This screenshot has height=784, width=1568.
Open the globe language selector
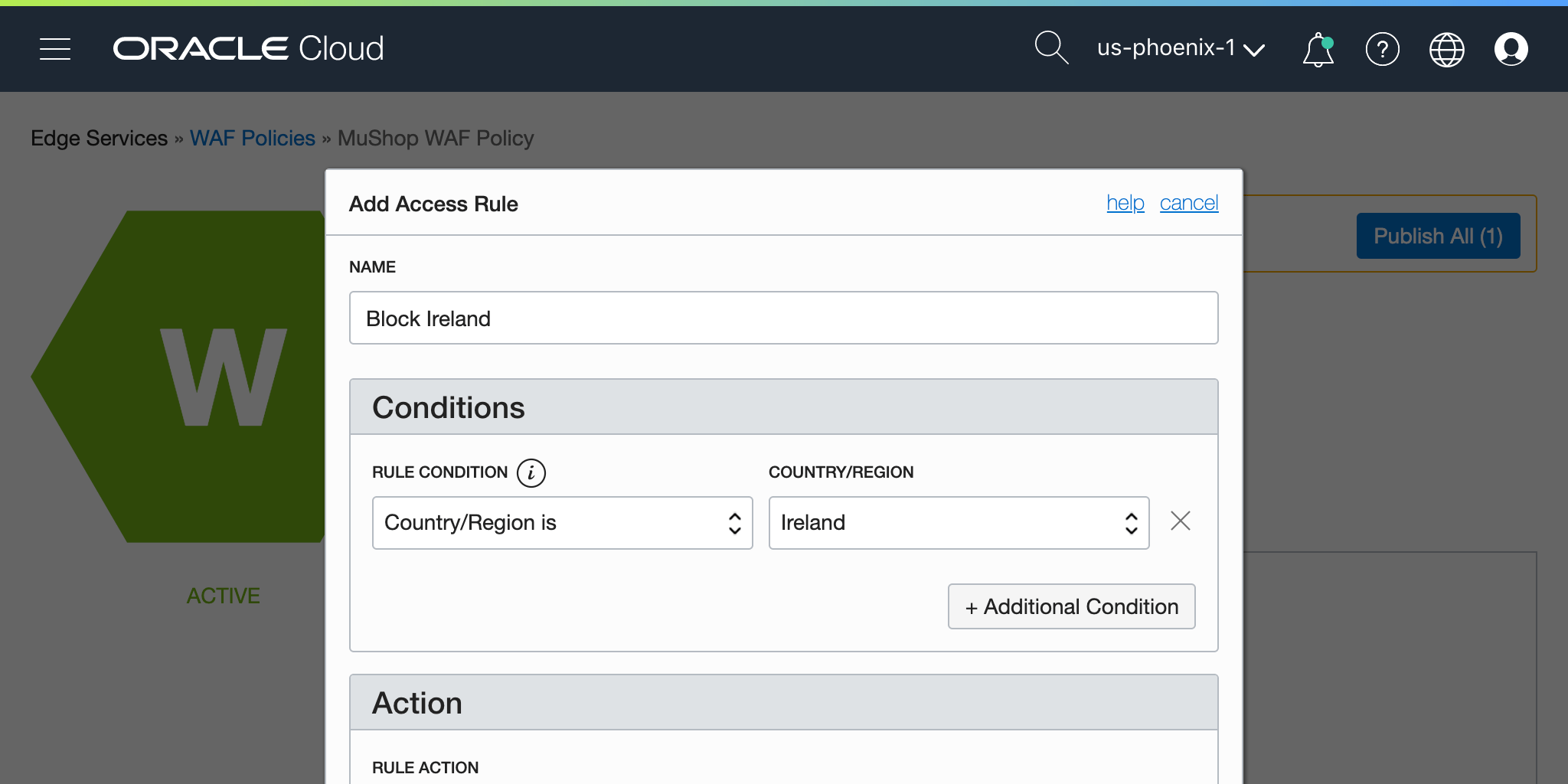(x=1446, y=50)
